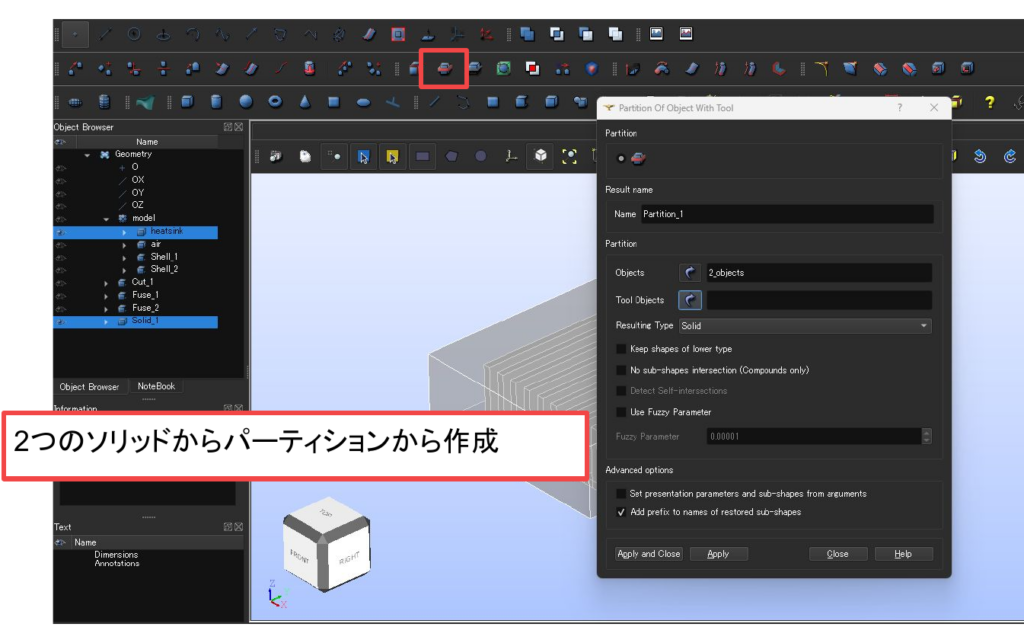Enable Keep shapes of lower type

coord(622,349)
